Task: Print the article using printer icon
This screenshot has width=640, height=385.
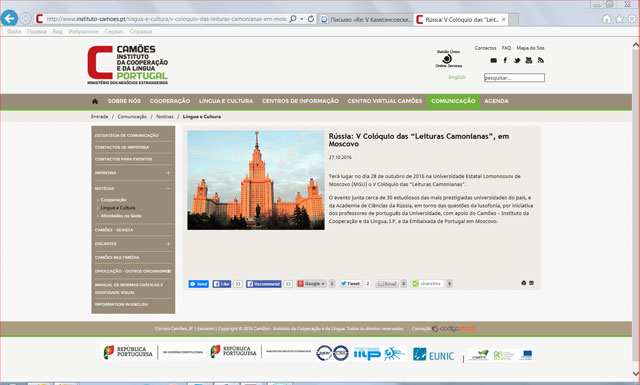Action: [524, 283]
